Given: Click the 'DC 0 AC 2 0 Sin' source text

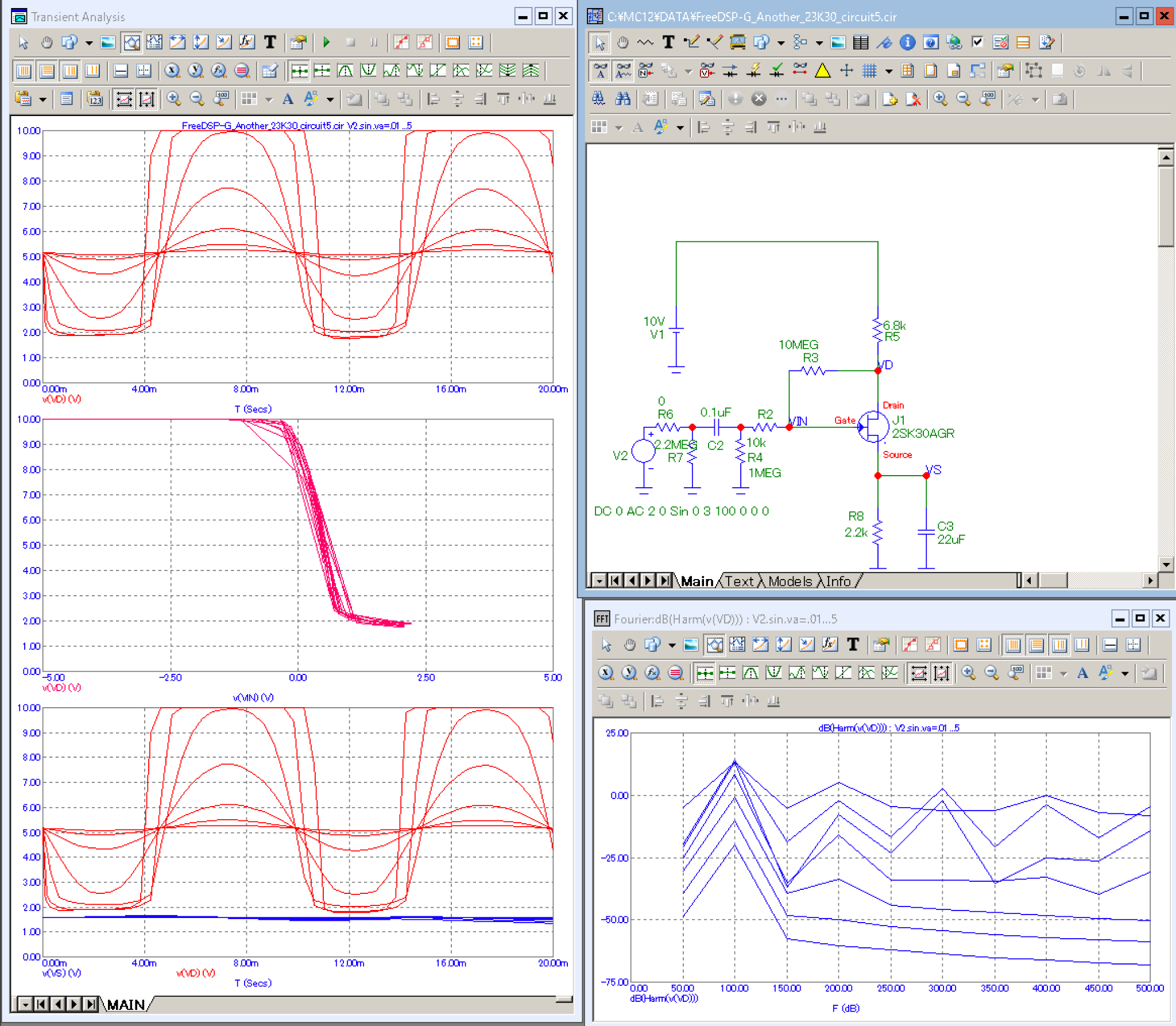Looking at the screenshot, I should click(x=681, y=511).
